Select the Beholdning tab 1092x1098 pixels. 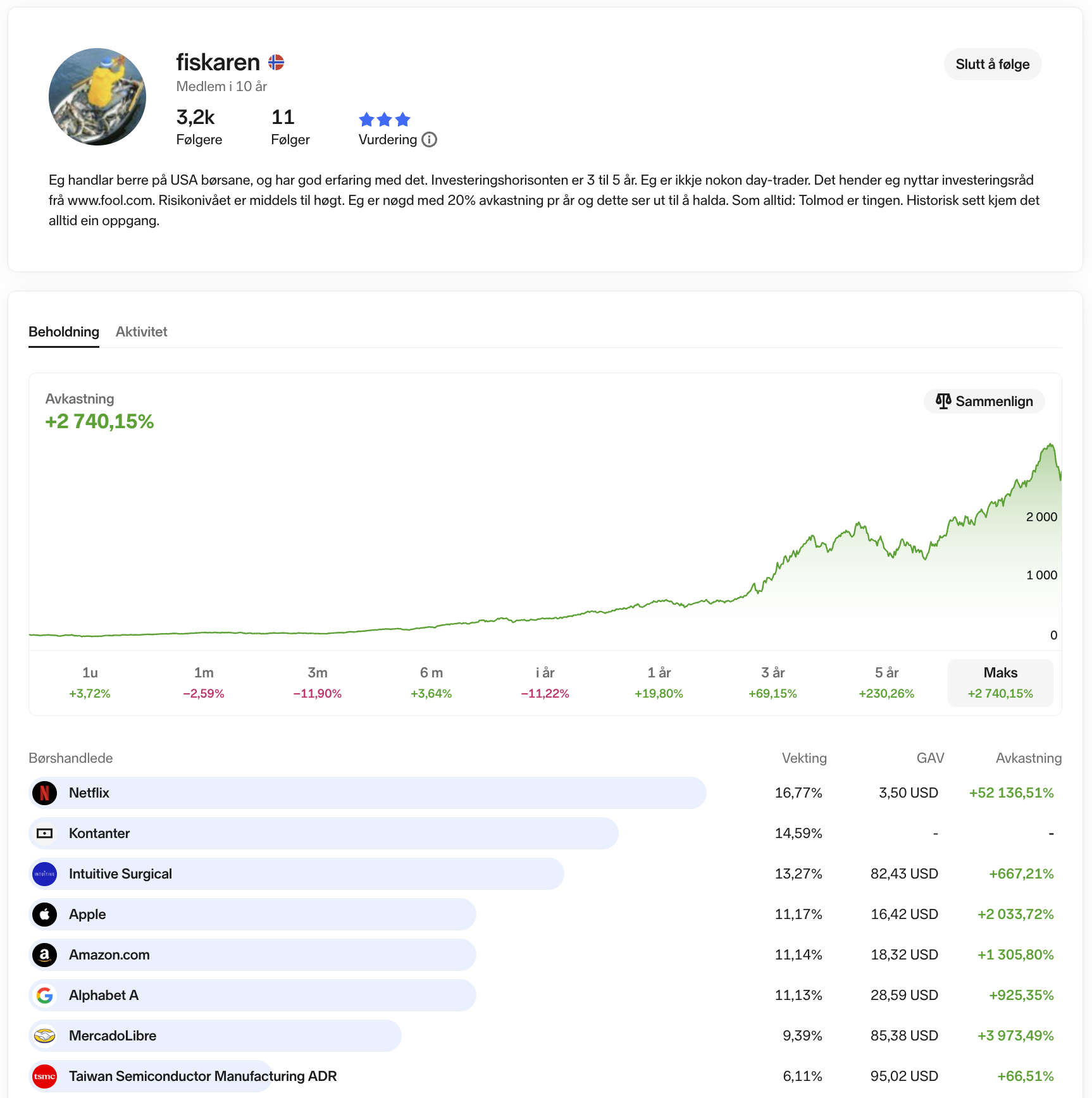pyautogui.click(x=64, y=332)
